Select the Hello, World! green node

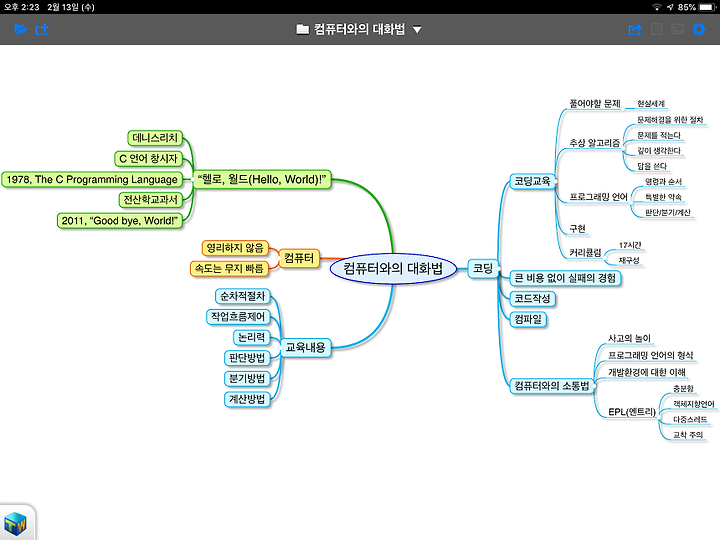(x=262, y=179)
